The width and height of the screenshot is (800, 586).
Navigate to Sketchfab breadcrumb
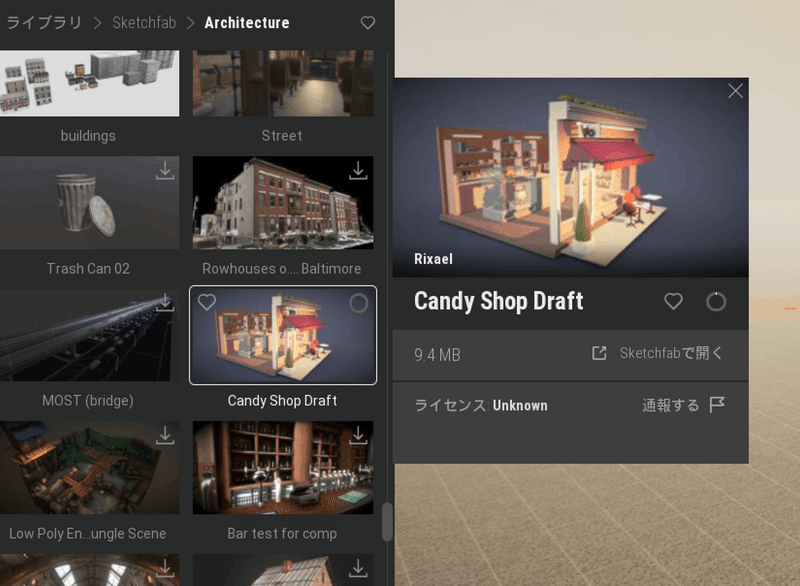(x=144, y=23)
